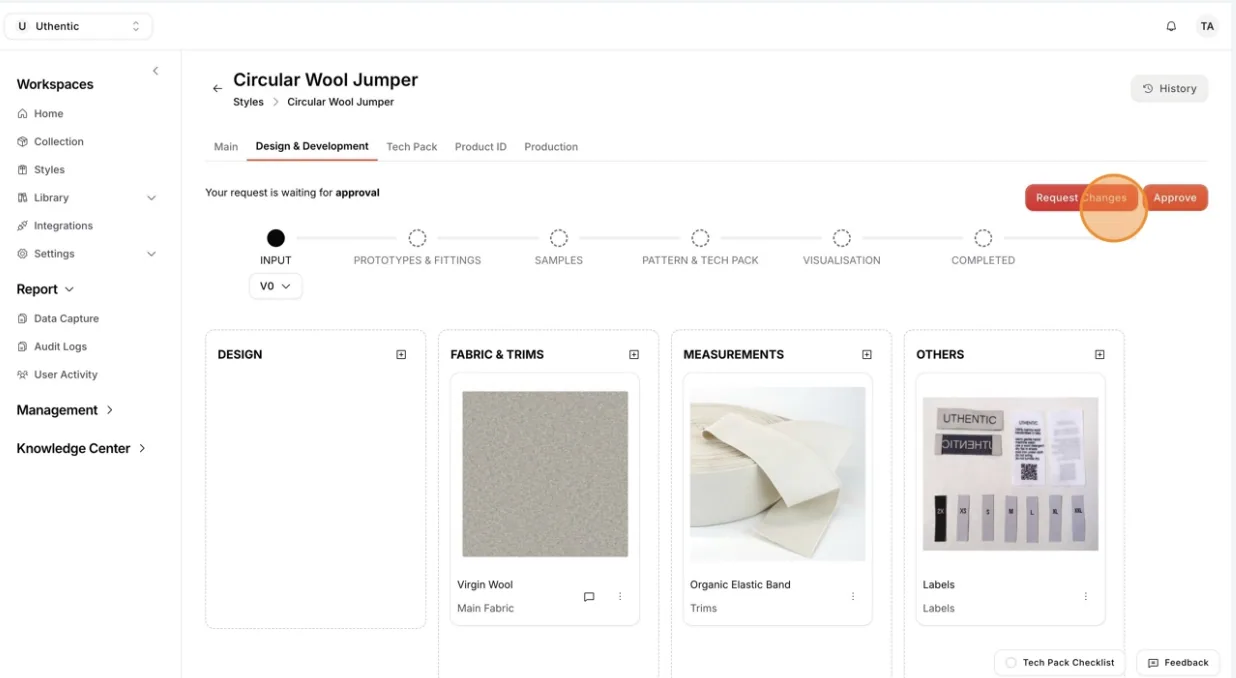1236x678 pixels.
Task: Collapse the Workspaces sidebar
Action: [155, 71]
